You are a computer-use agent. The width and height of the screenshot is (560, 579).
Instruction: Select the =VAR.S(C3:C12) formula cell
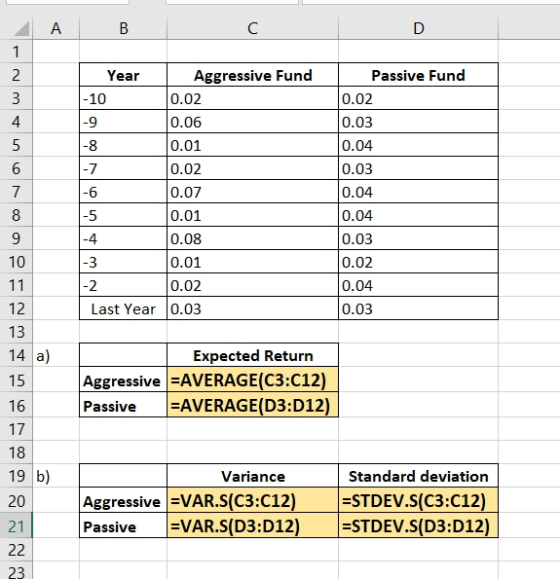point(252,500)
